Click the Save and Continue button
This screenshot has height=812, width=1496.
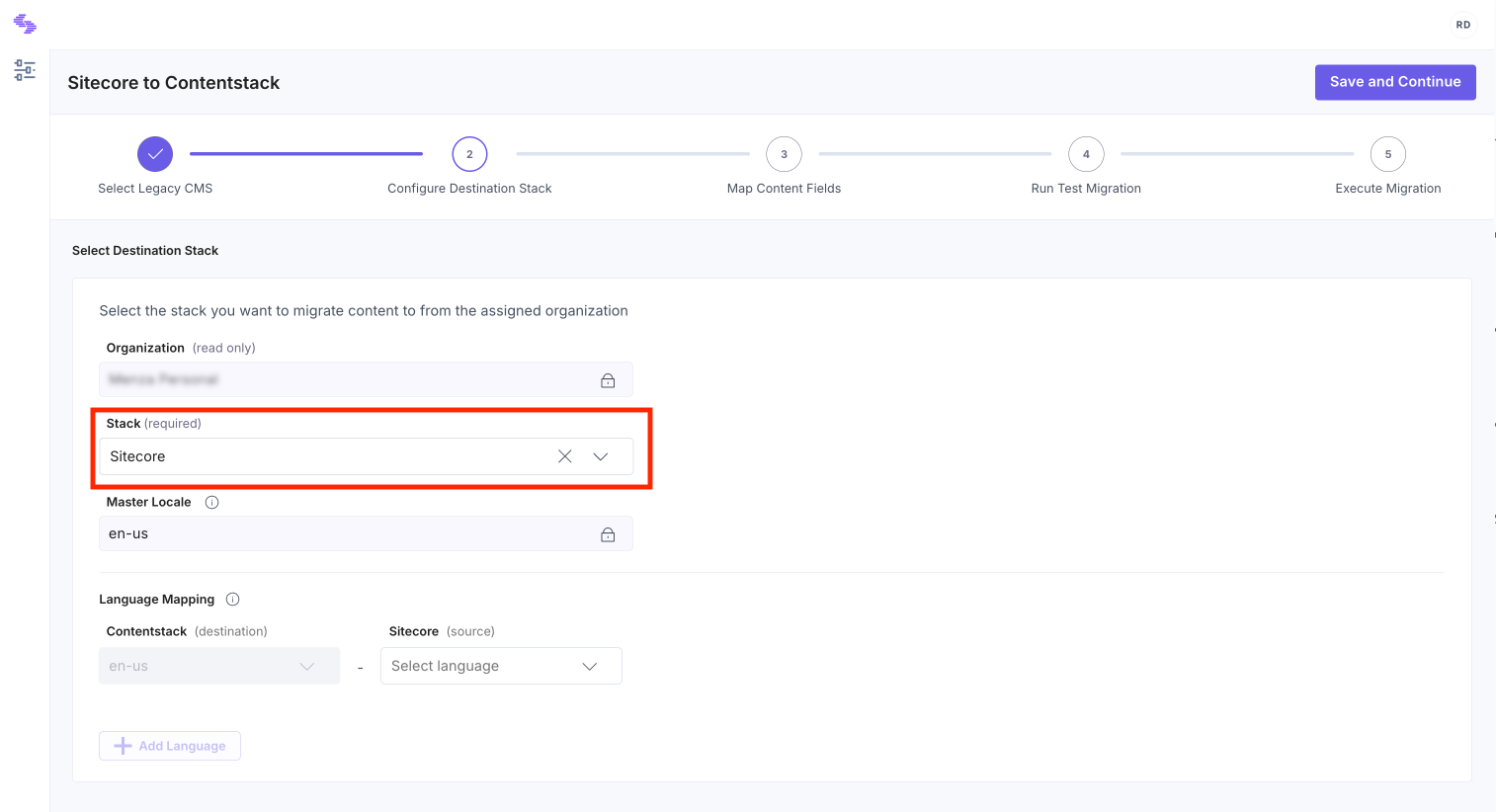pos(1394,82)
